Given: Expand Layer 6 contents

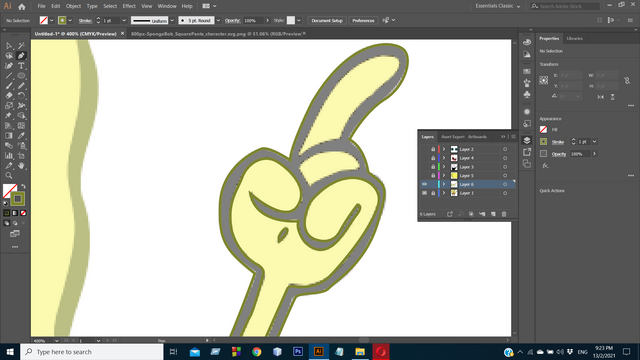Looking at the screenshot, I should 444,184.
